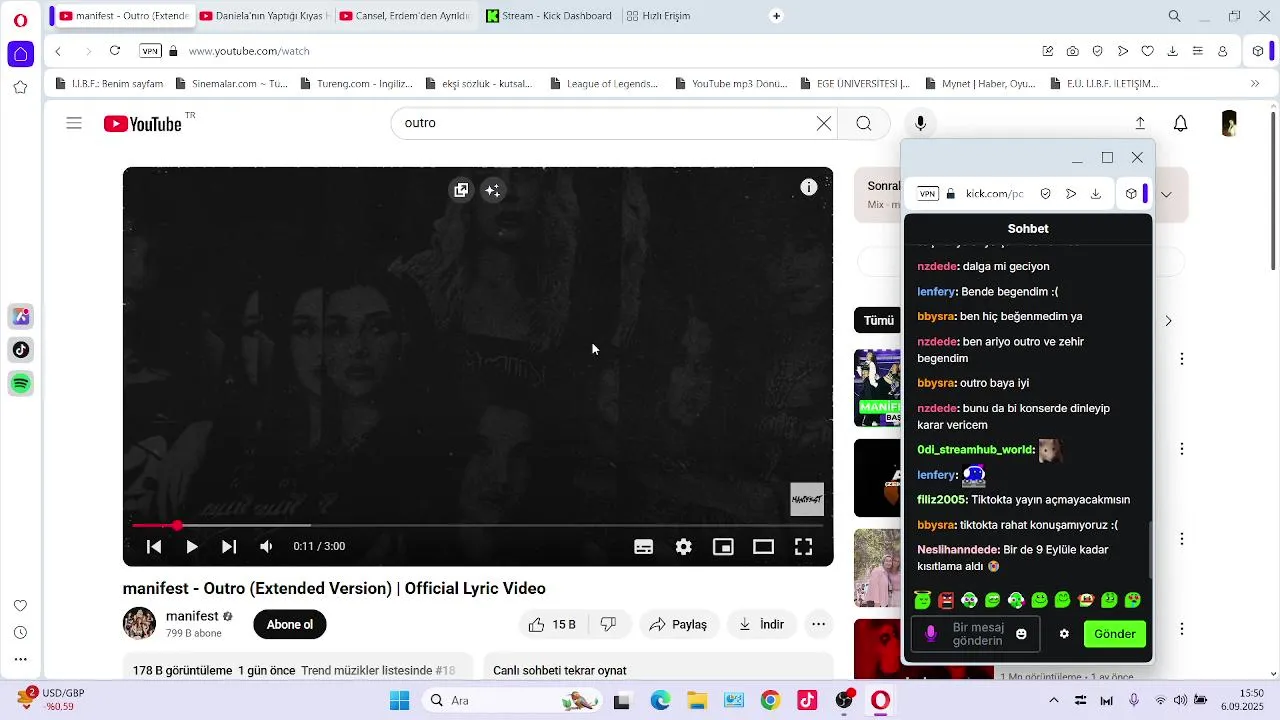The image size is (1280, 720).
Task: Switch the player to theater mode
Action: point(764,547)
